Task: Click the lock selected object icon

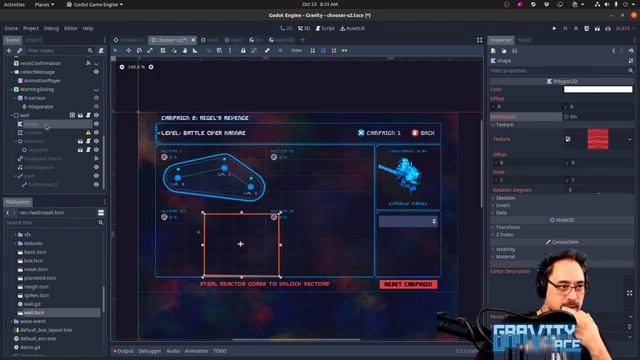Action: click(x=243, y=51)
